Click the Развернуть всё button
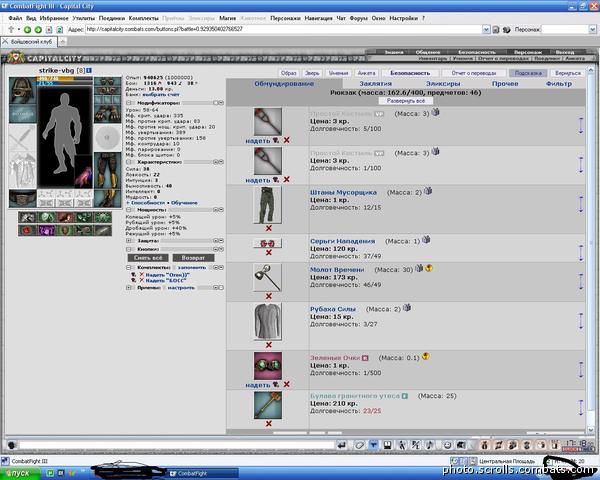Screen dimensions: 600x480 (x=406, y=101)
